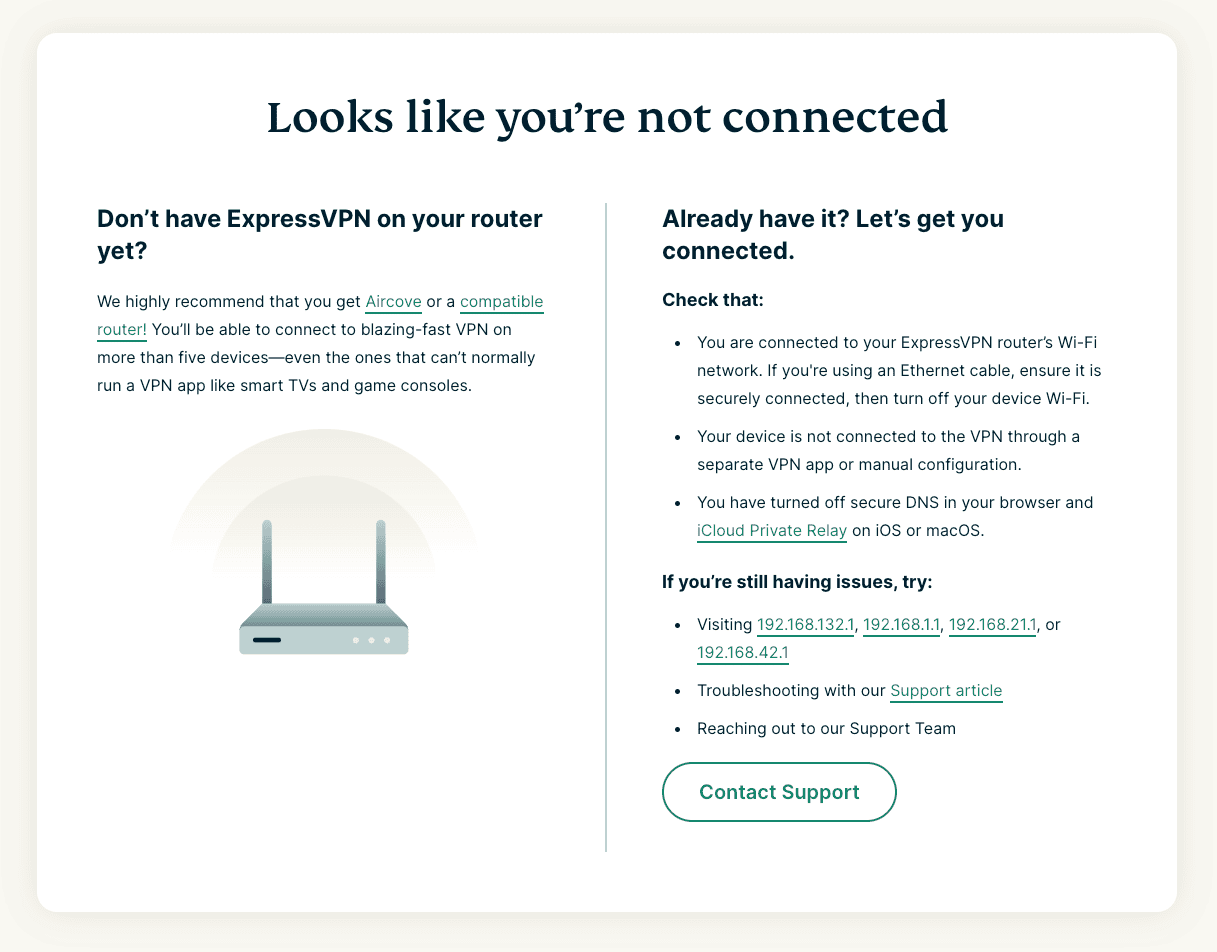Click the router's right antenna
The width and height of the screenshot is (1217, 952).
click(x=381, y=561)
